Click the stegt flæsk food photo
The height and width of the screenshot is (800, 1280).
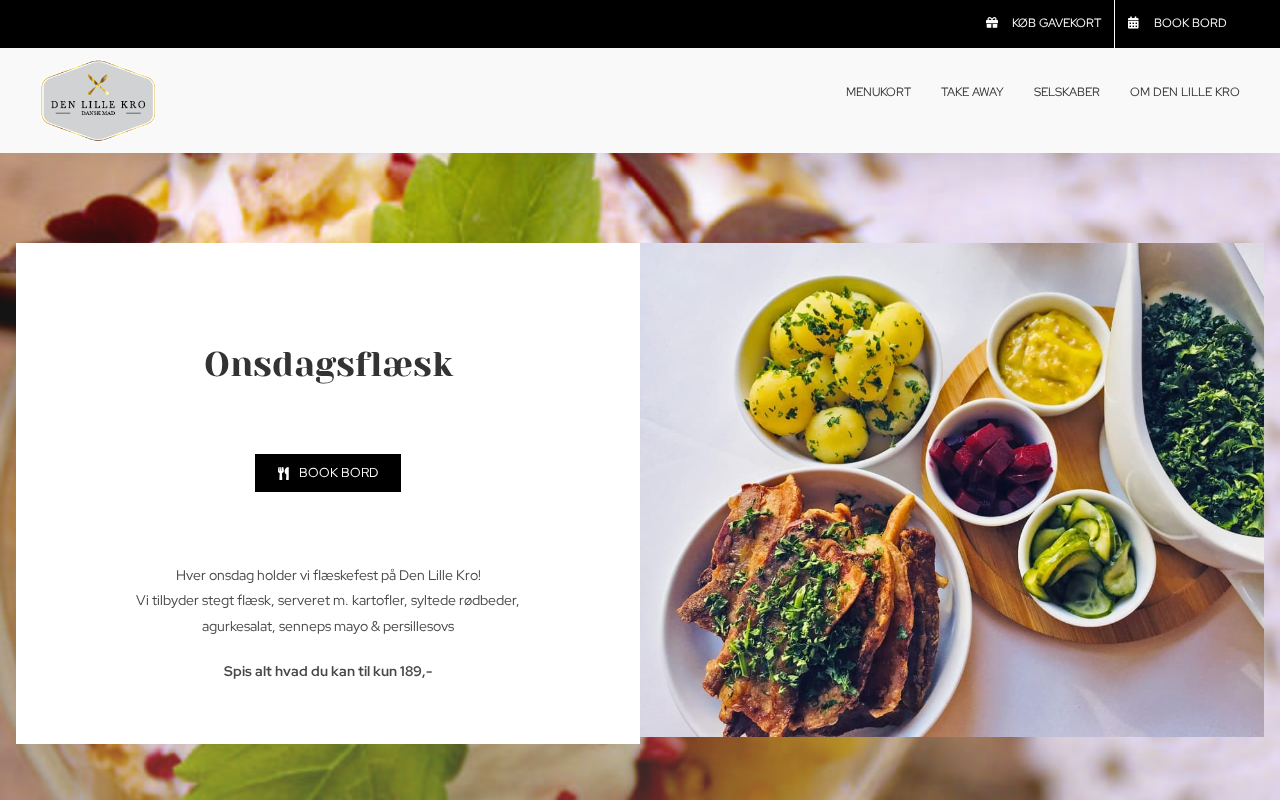pyautogui.click(x=952, y=490)
